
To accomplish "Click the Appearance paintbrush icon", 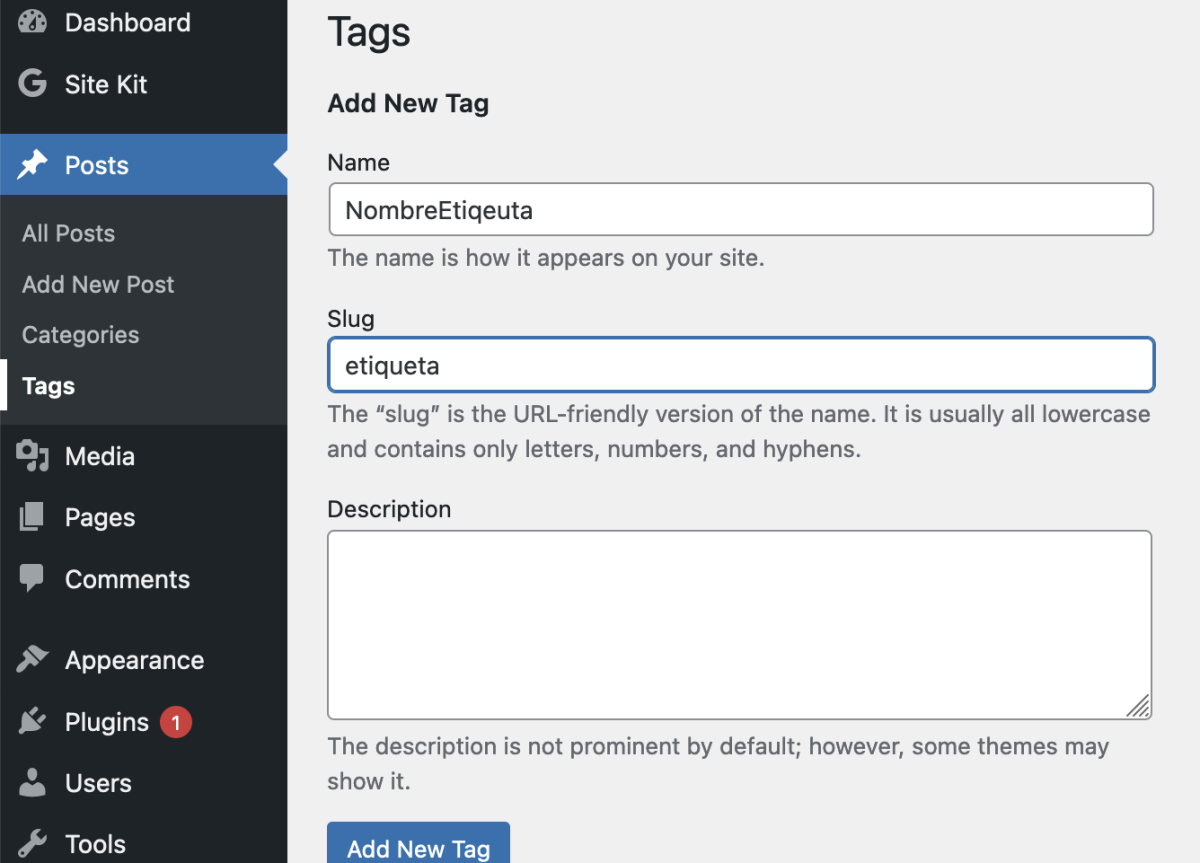I will [x=32, y=660].
